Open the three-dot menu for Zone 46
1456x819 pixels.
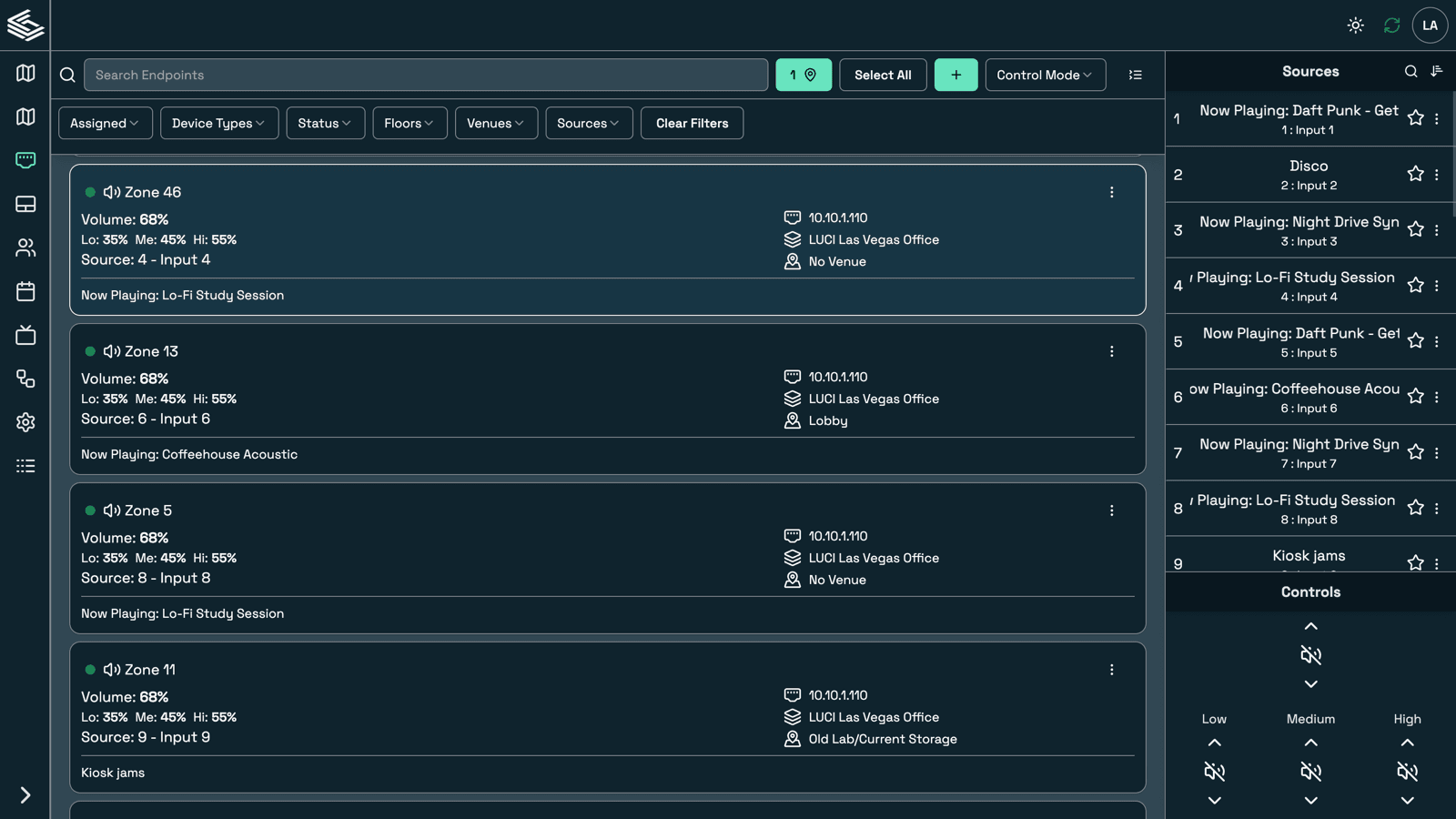(x=1111, y=192)
